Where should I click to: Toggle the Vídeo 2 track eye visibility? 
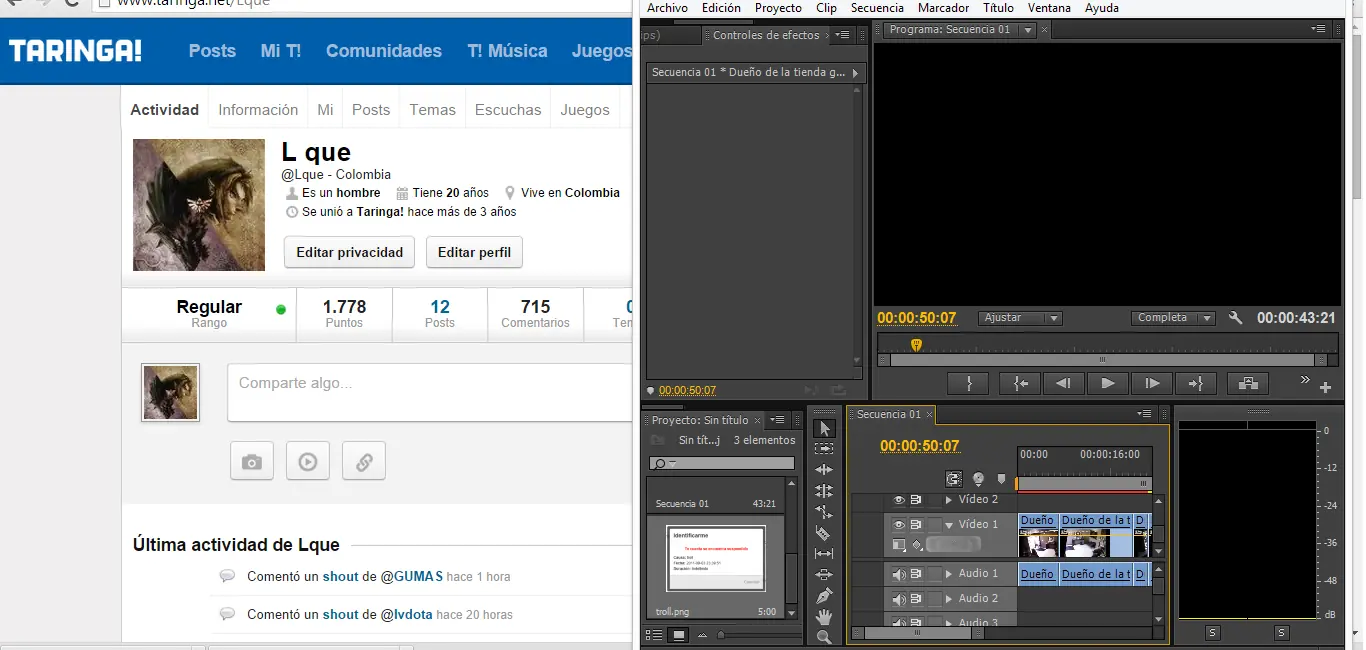pos(899,500)
